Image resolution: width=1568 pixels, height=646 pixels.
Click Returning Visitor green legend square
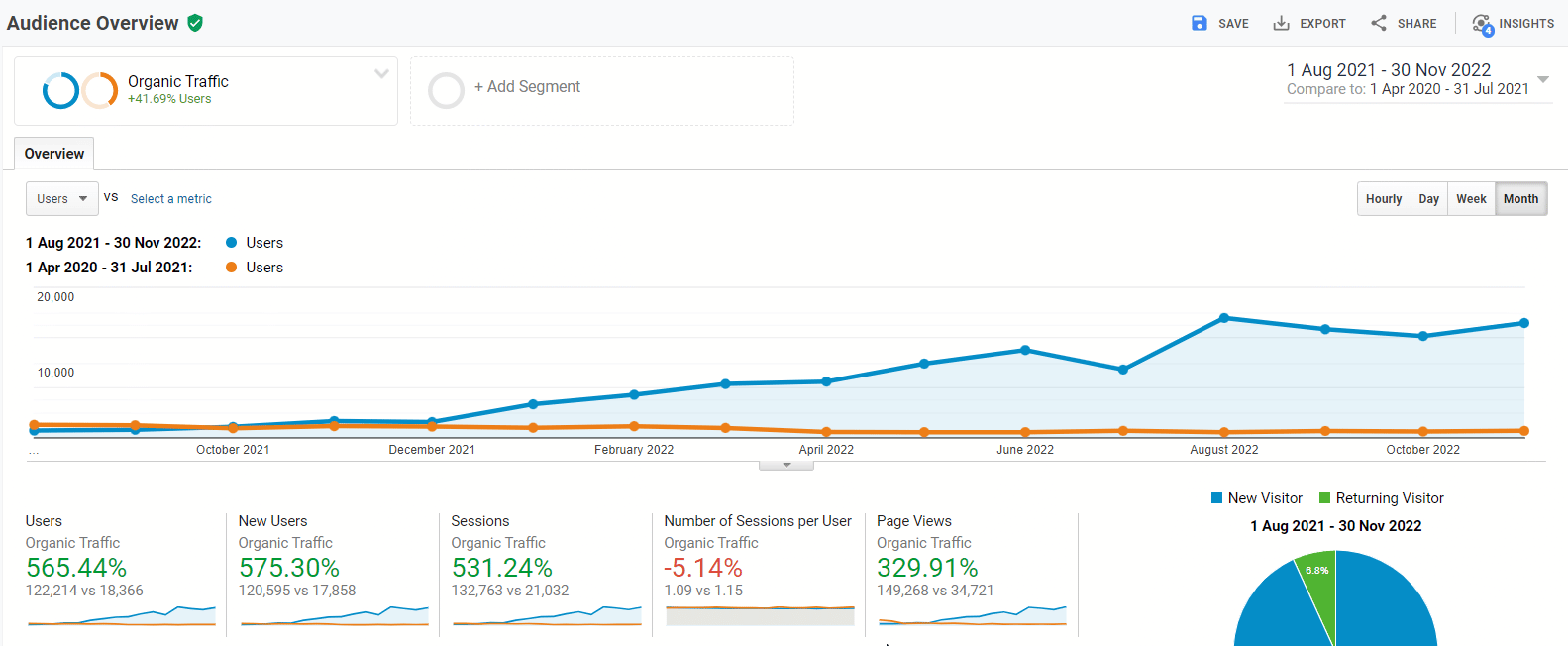pos(1324,498)
